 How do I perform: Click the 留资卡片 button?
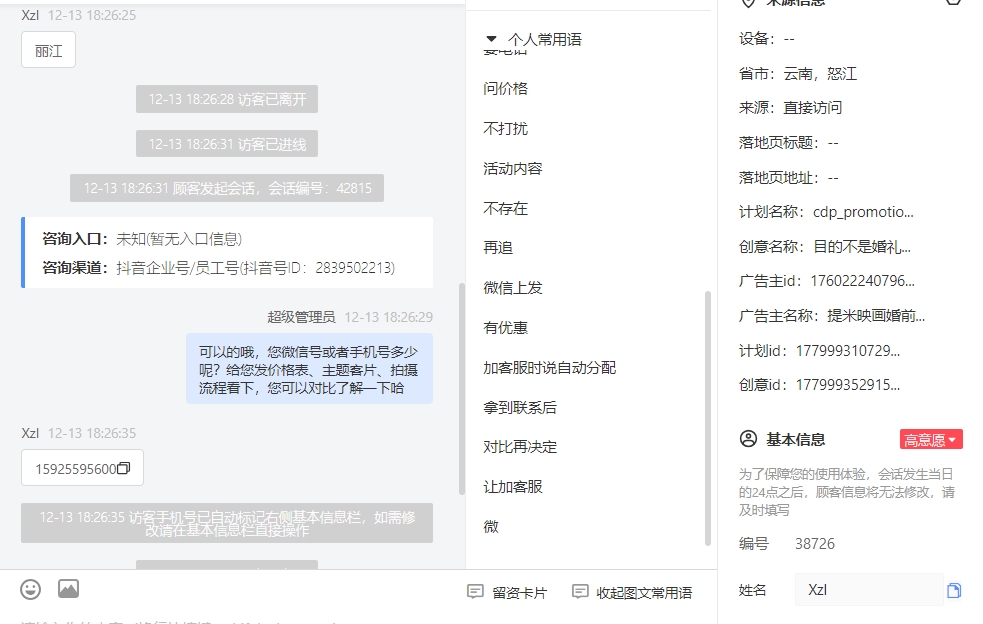508,592
